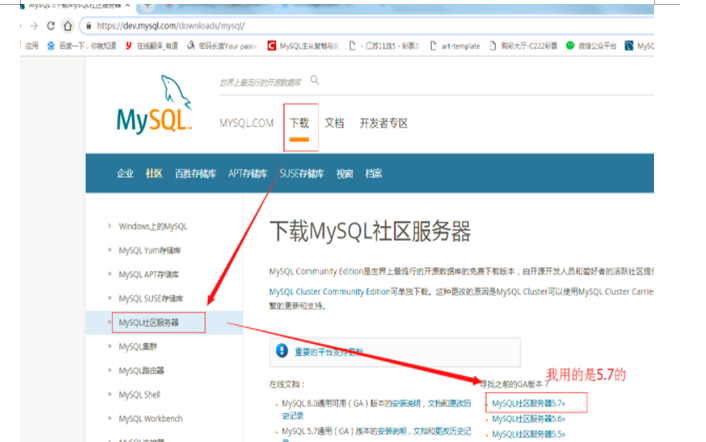Screen dimensions: 706x442
Task: Select SUSE存储库 in the blue submenu
Action: (x=302, y=174)
